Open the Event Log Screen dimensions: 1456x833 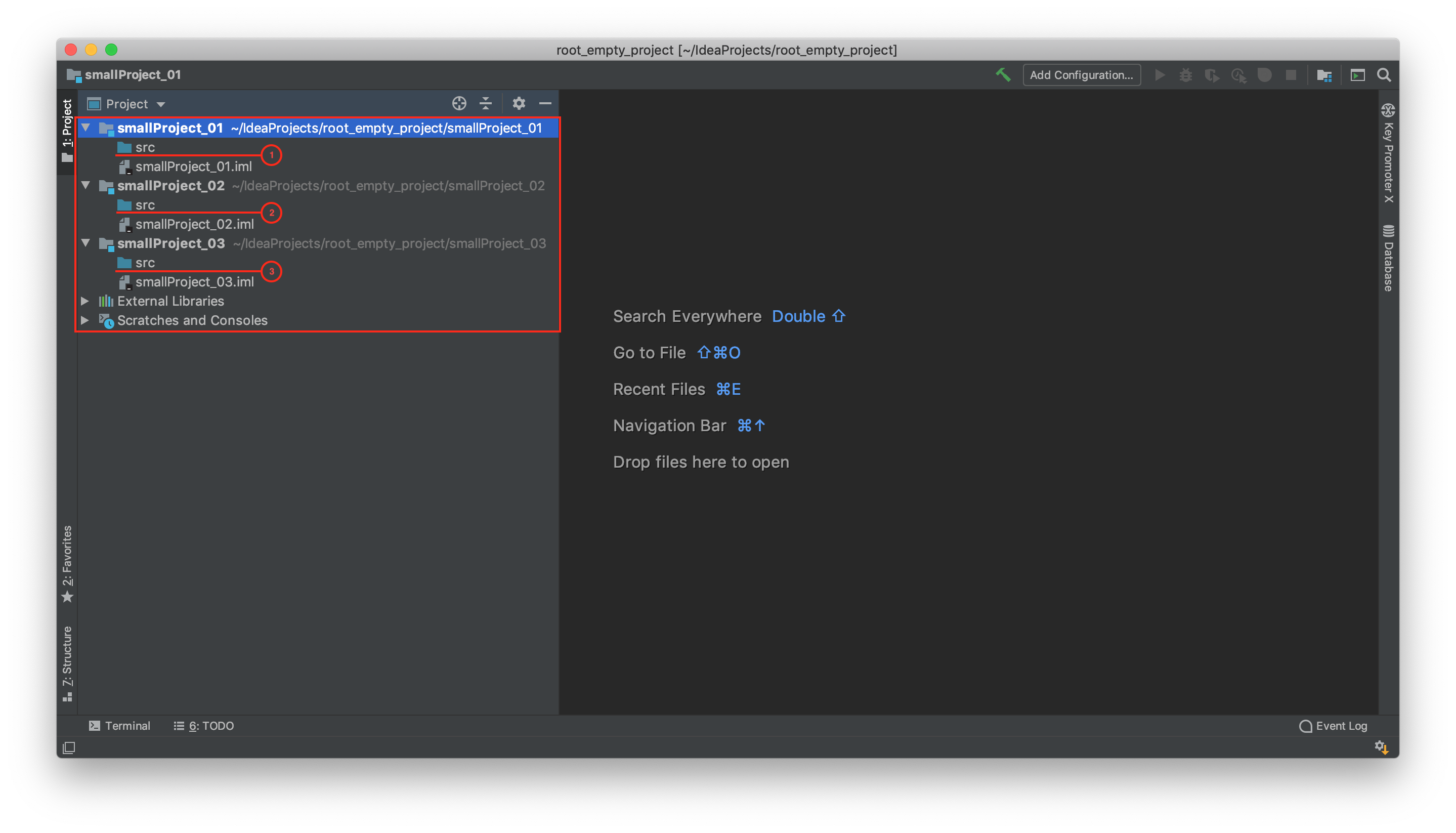pos(1334,725)
